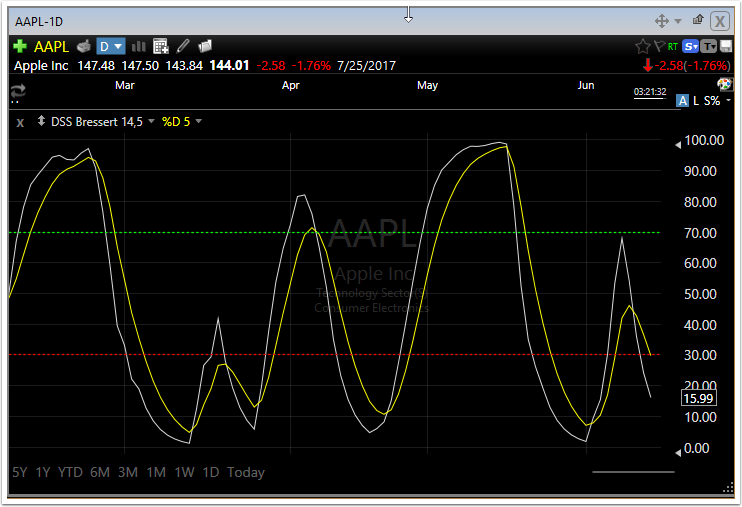Click the up-down pane move arrows icon
This screenshot has height=507, width=742.
pos(41,121)
